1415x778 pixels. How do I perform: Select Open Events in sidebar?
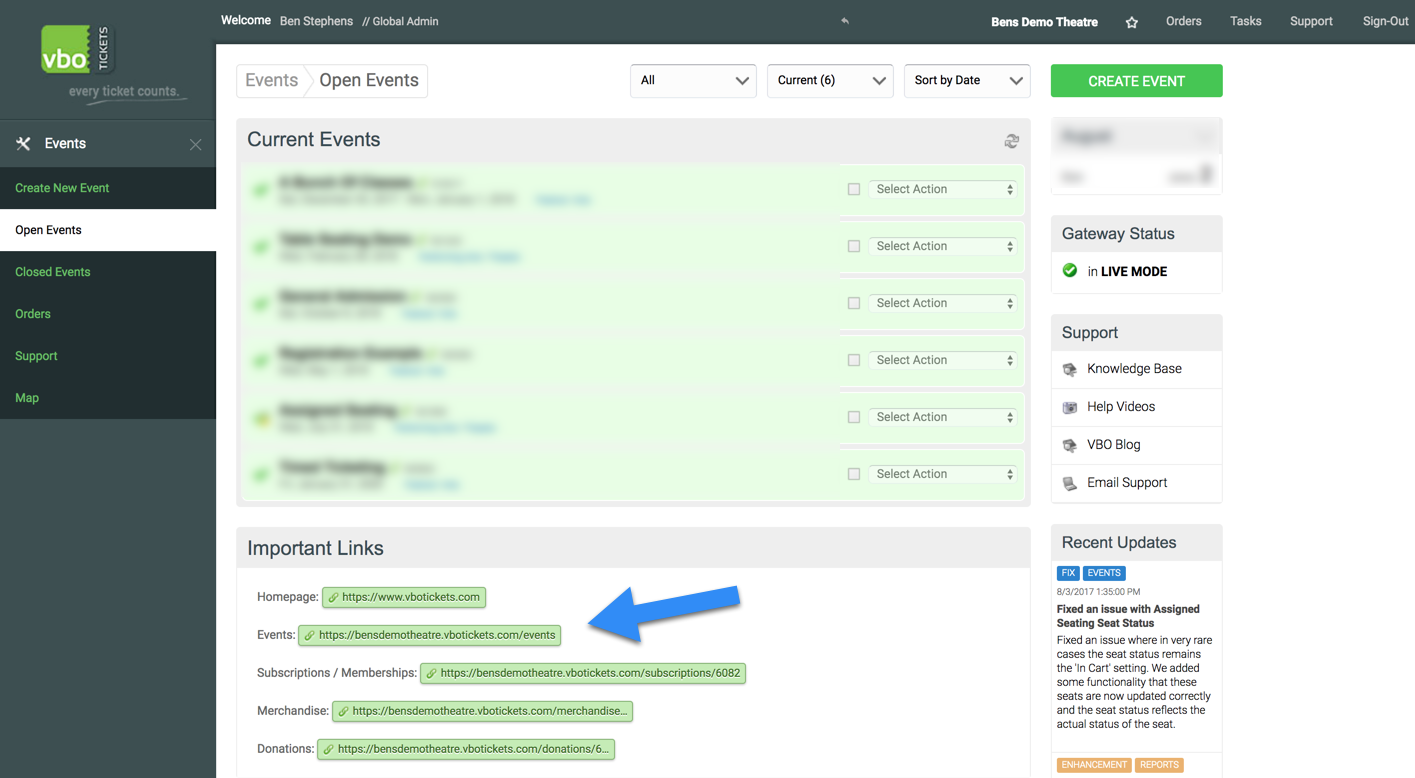(108, 230)
